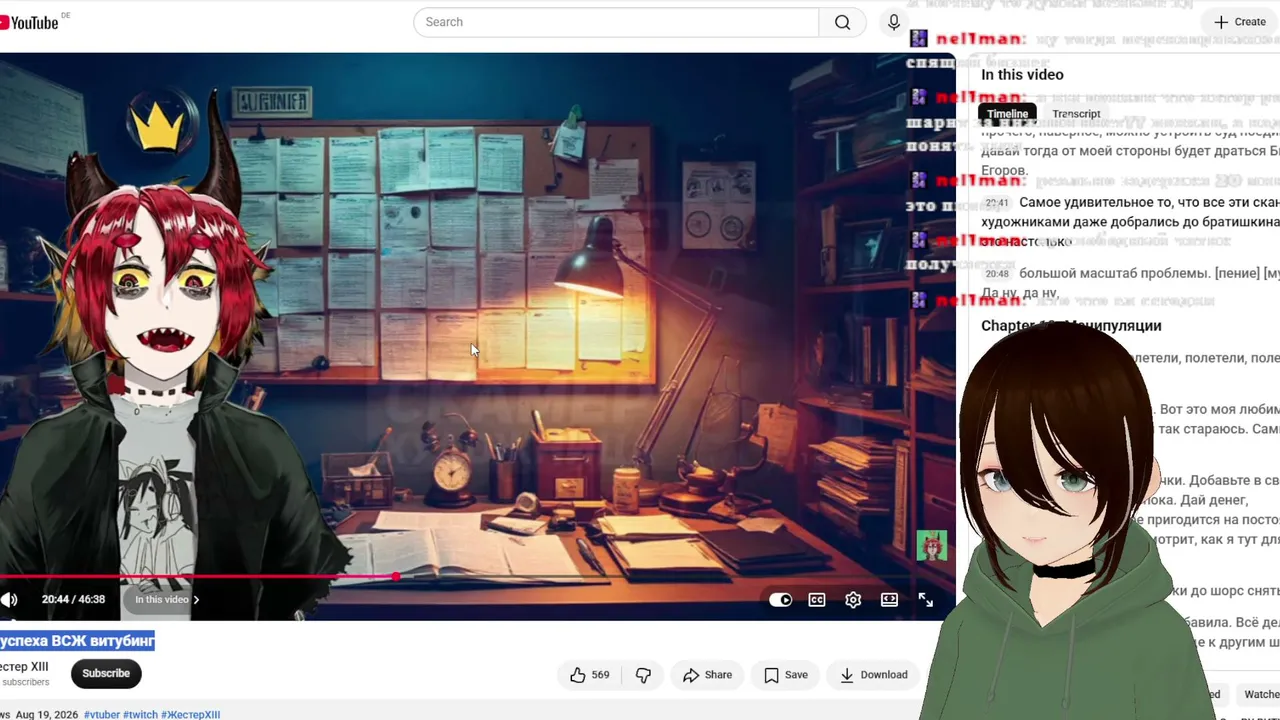This screenshot has width=1280, height=720.
Task: Enter fullscreen mode
Action: tap(926, 600)
